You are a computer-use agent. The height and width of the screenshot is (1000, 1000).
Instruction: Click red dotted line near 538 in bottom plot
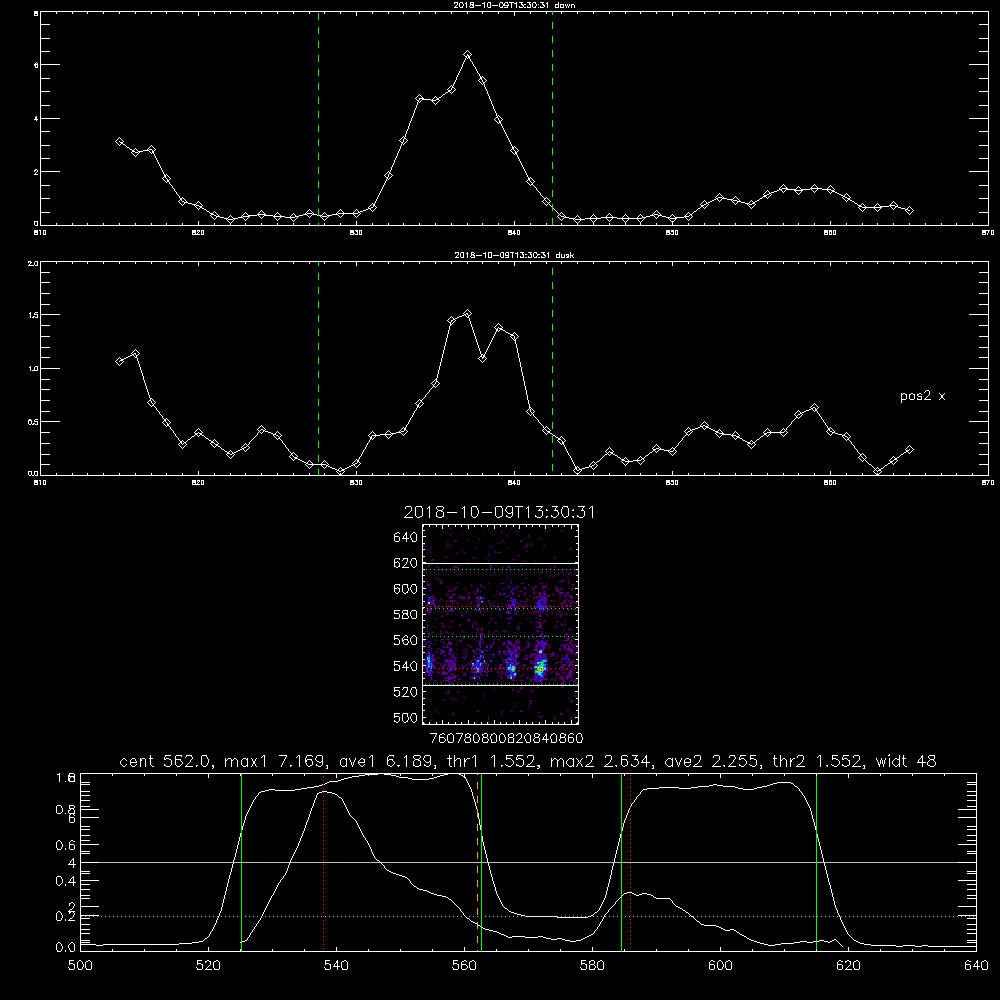pos(323,861)
